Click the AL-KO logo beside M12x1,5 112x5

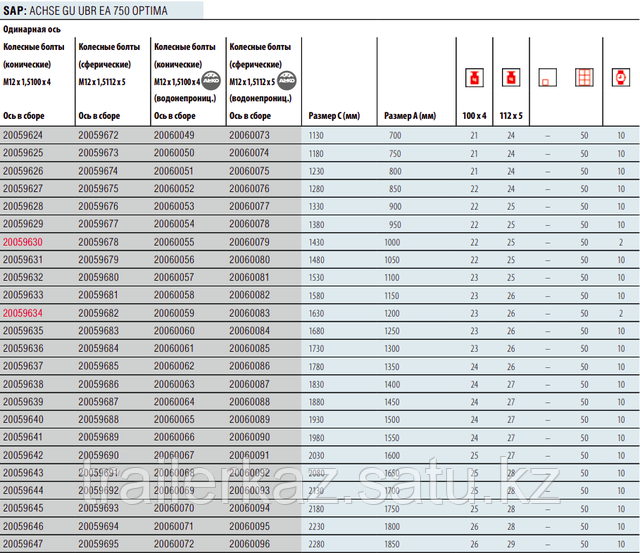[287, 80]
